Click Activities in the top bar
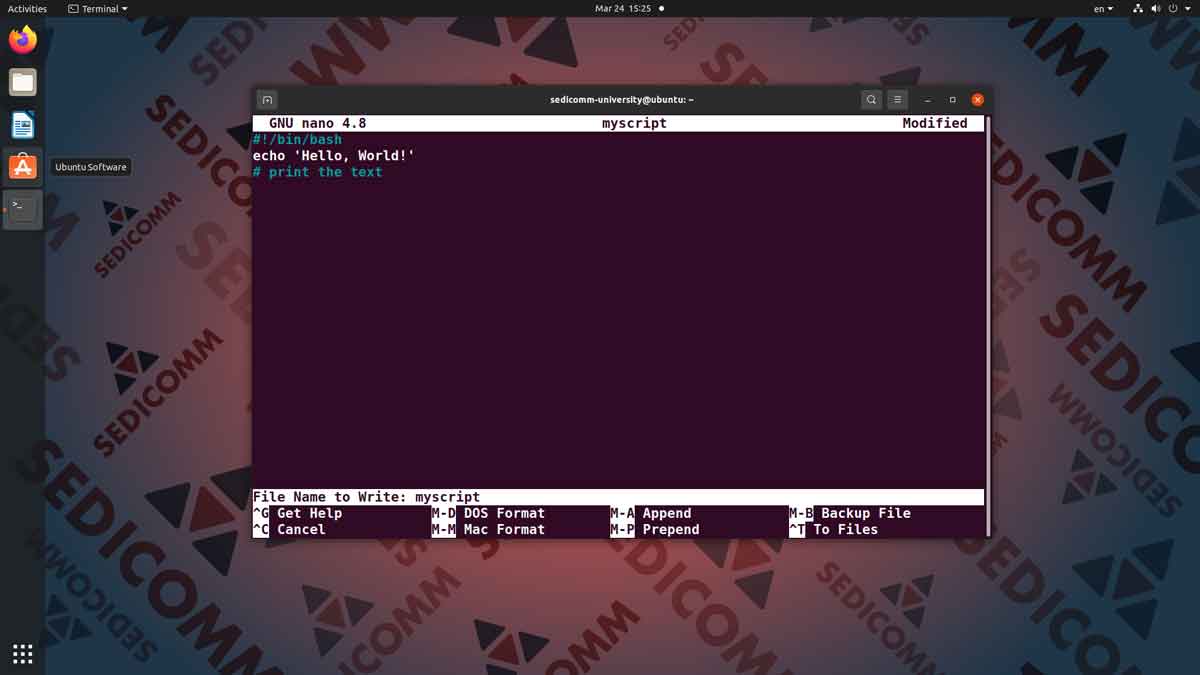The image size is (1200, 675). point(26,8)
